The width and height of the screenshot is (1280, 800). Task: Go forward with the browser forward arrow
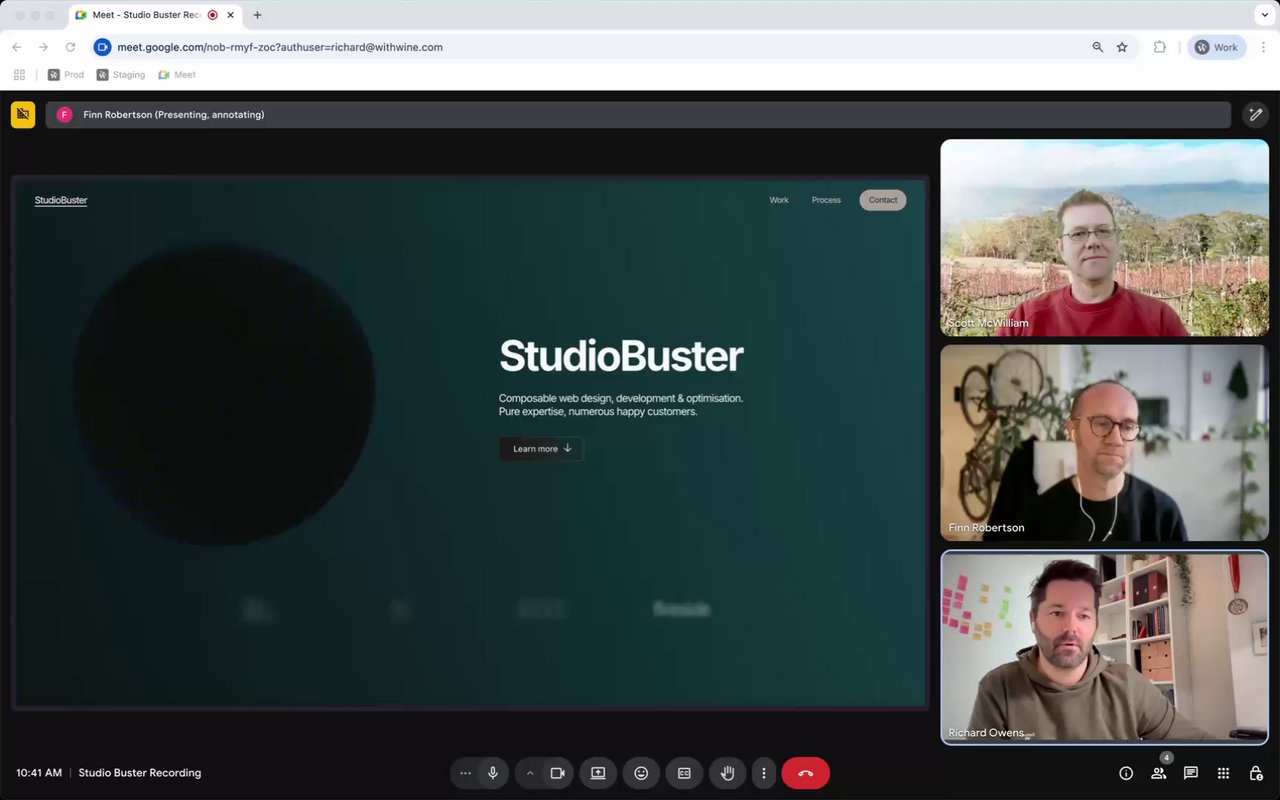(43, 47)
